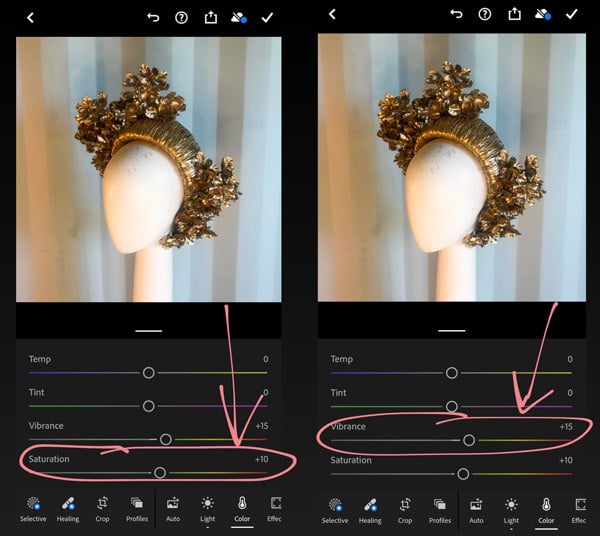Tap panel drag handle below left photo
This screenshot has width=600, height=536.
[148, 331]
